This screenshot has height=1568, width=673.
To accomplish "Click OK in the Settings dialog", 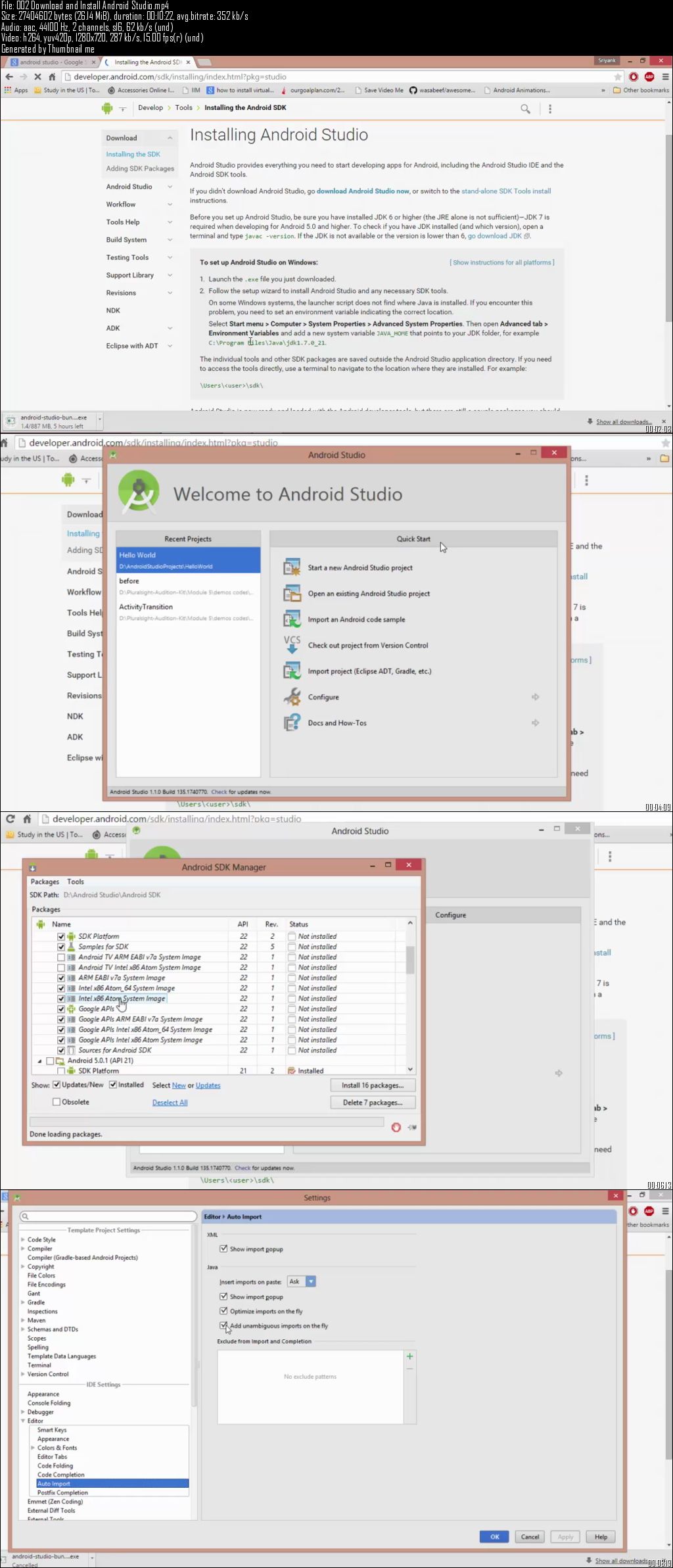I will click(494, 1536).
